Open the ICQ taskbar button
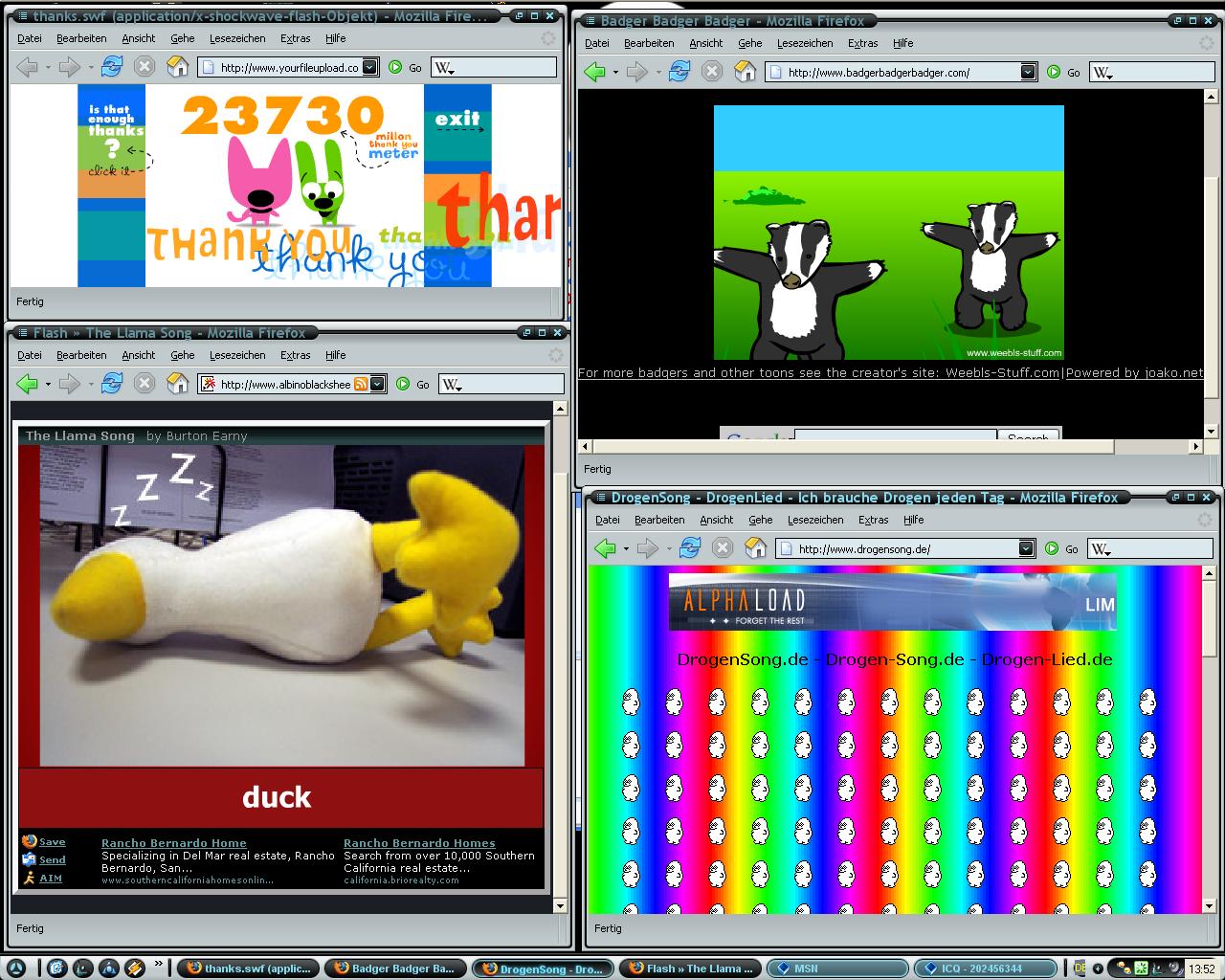This screenshot has width=1225, height=980. (985, 969)
